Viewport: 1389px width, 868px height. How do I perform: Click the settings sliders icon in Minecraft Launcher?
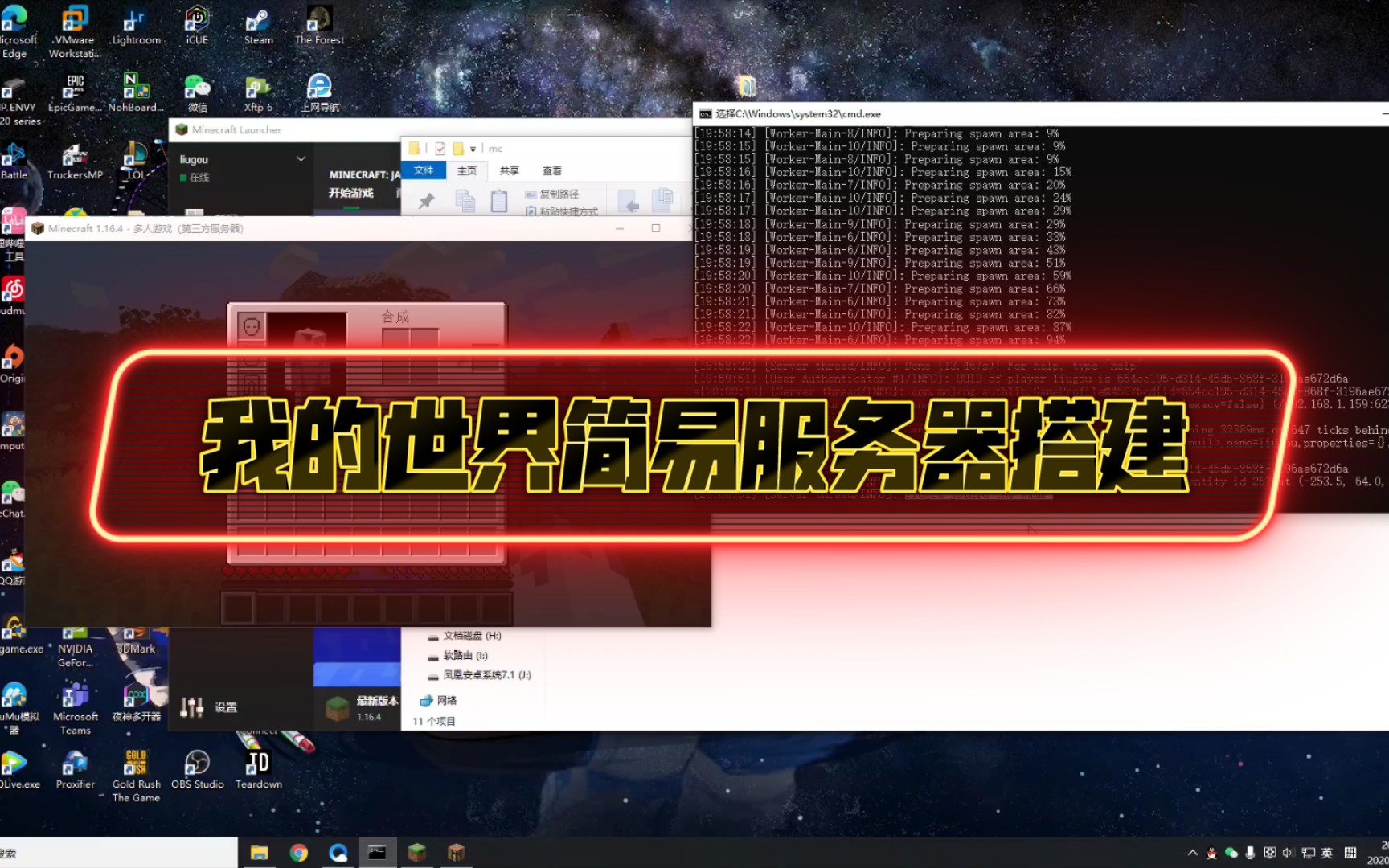(191, 706)
